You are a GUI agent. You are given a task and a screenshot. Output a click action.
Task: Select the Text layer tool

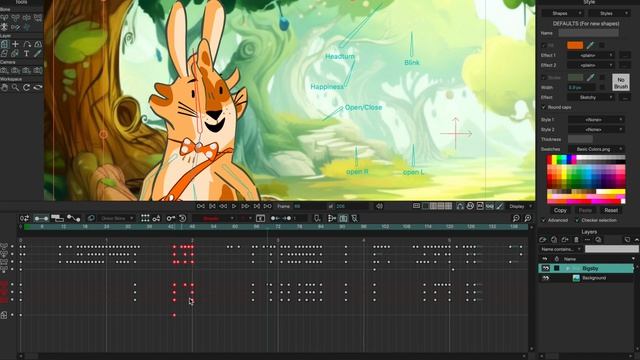tap(27, 53)
